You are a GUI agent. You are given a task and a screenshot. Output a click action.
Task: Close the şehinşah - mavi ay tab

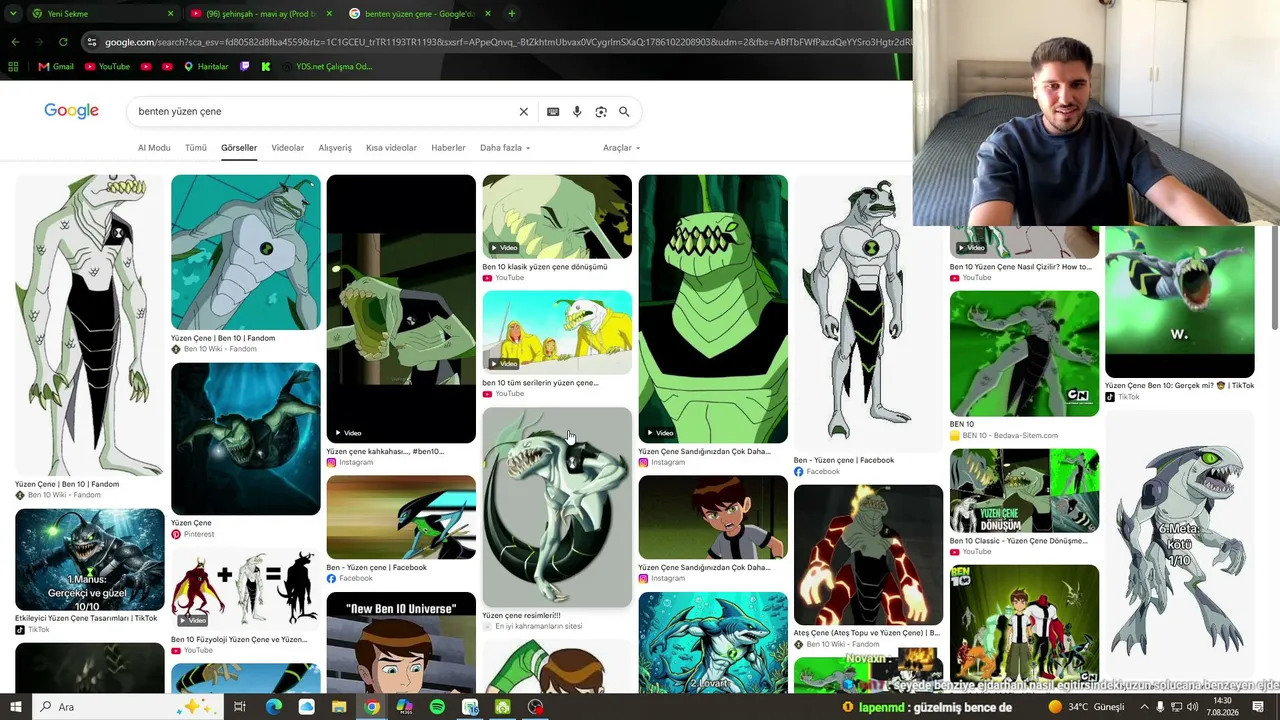point(329,14)
